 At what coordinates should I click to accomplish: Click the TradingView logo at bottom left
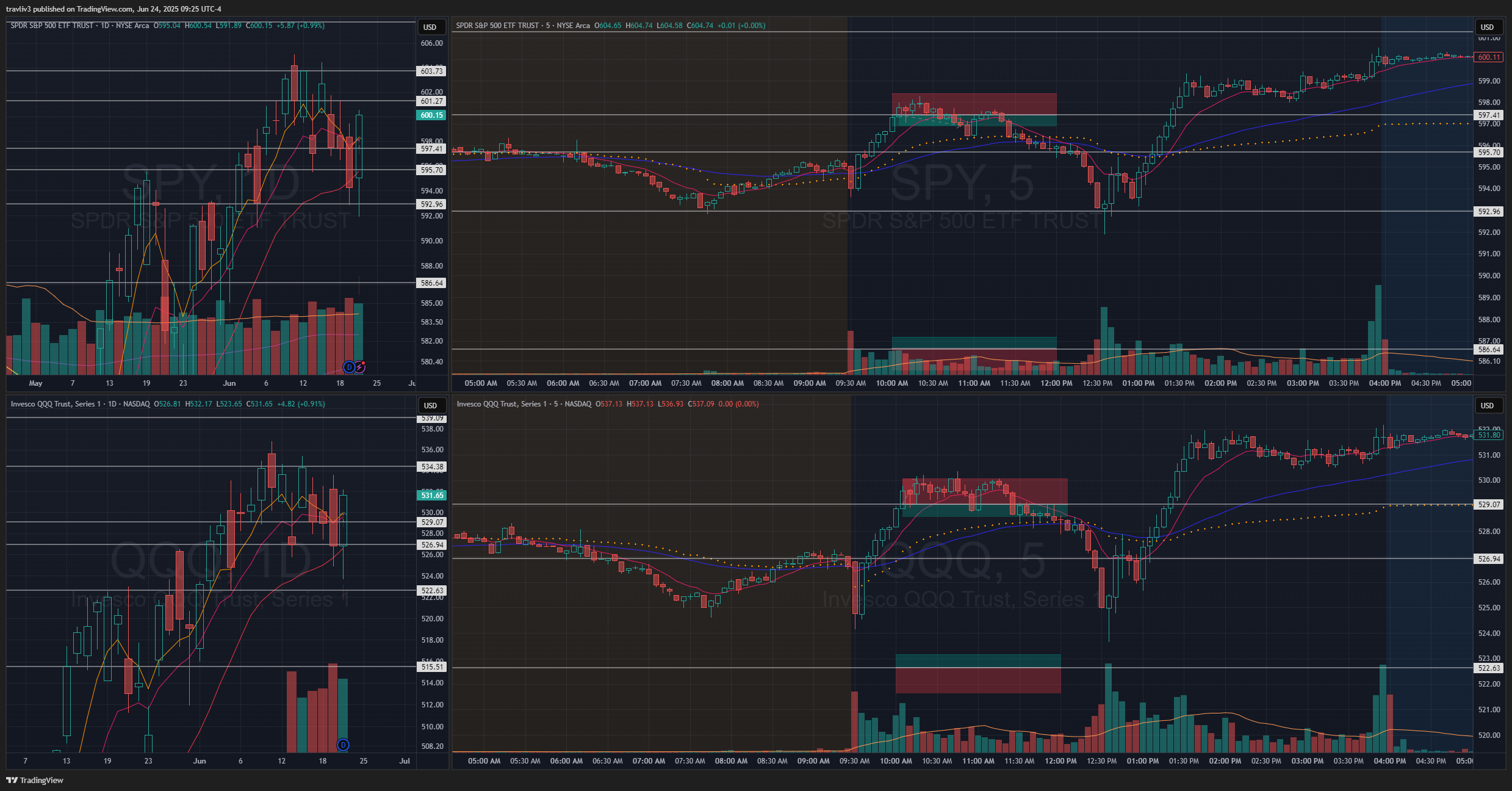(x=35, y=780)
